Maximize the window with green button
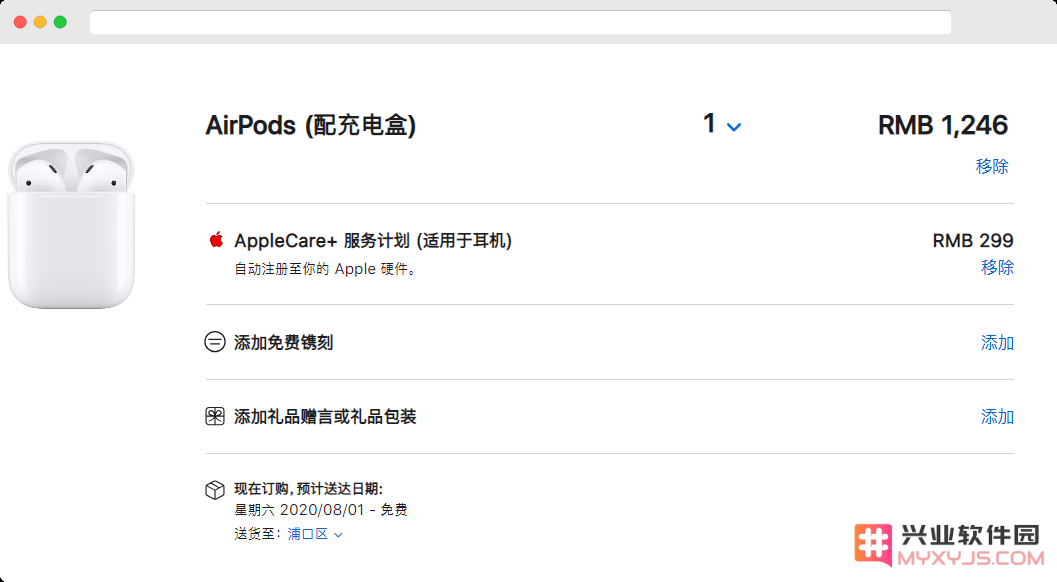The width and height of the screenshot is (1057, 582). click(60, 22)
